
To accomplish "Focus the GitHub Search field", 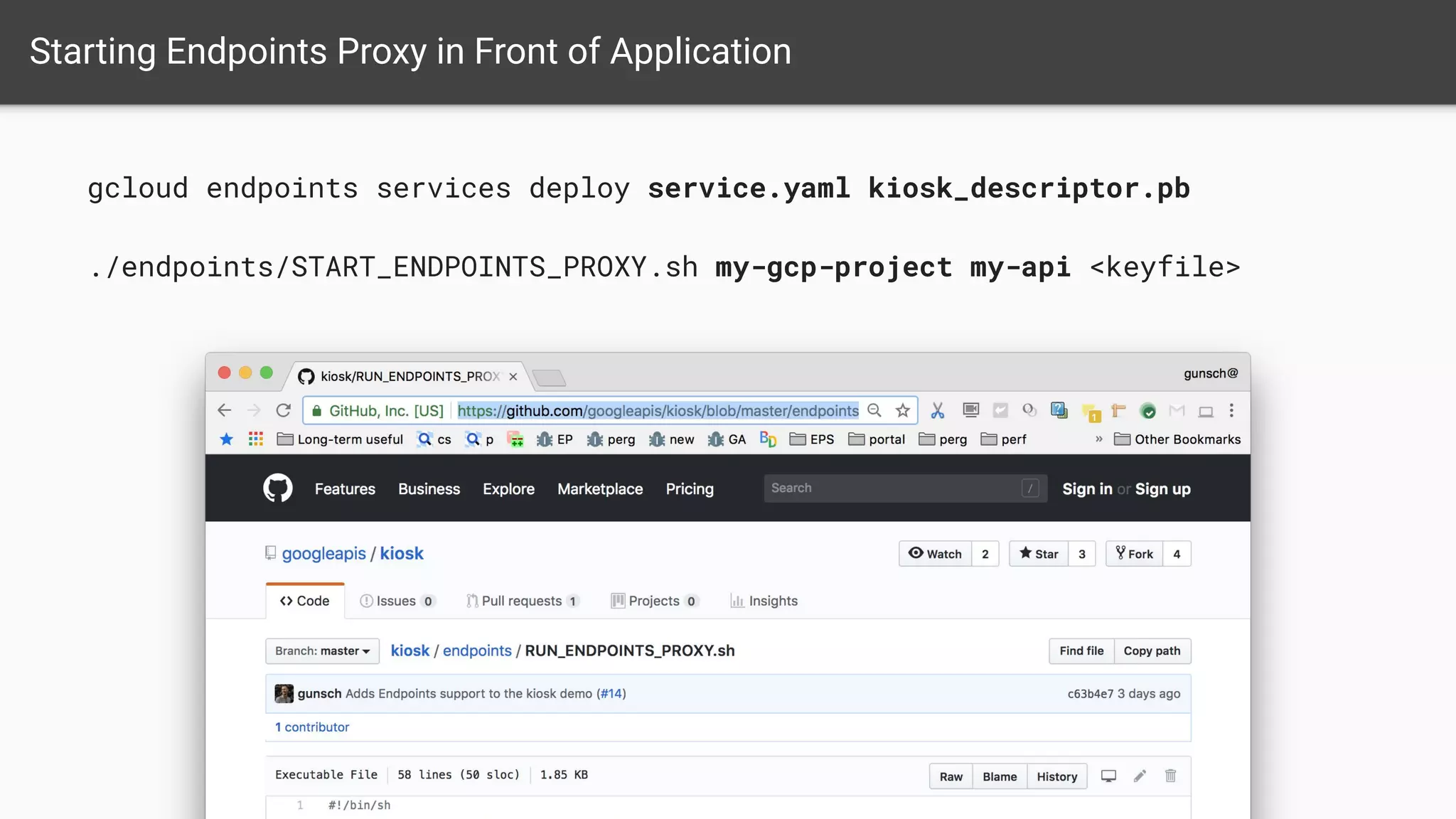I will click(x=905, y=488).
